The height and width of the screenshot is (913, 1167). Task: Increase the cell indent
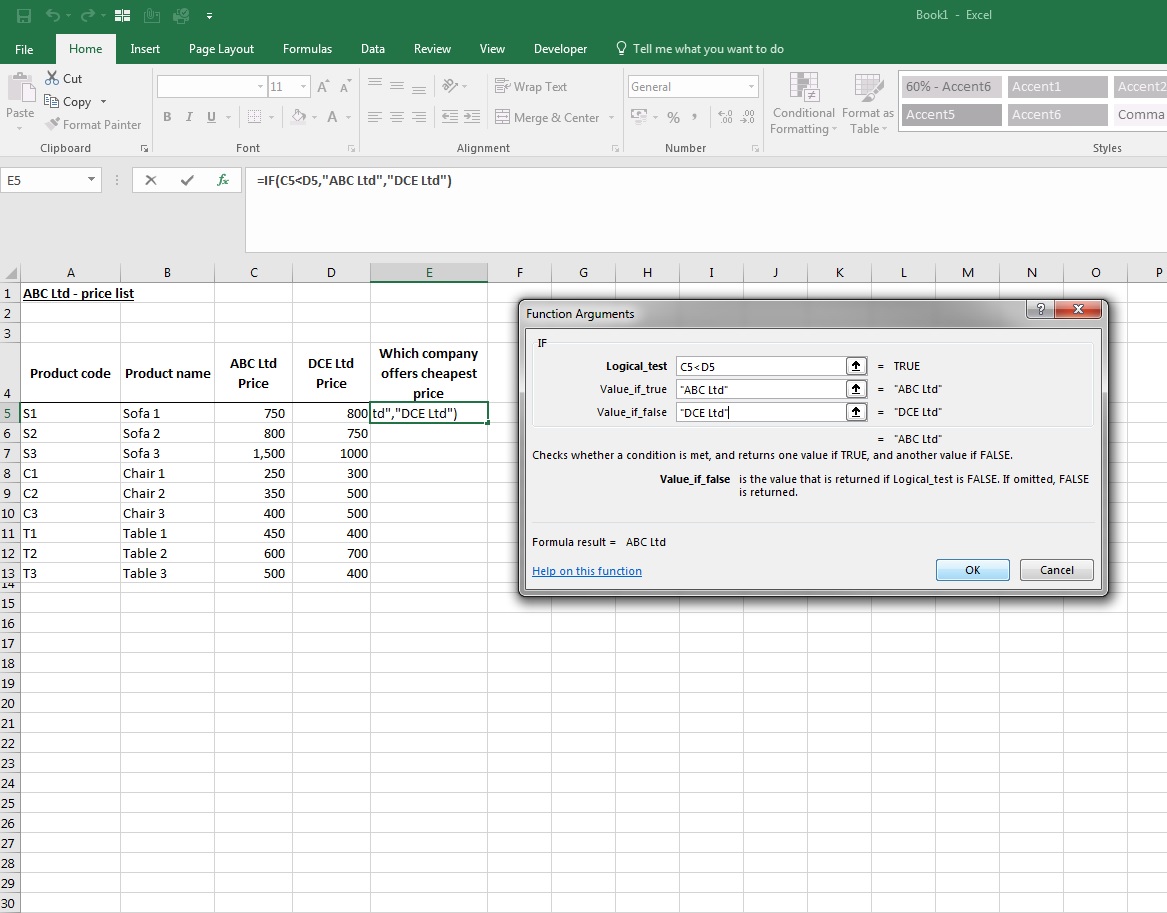click(472, 117)
